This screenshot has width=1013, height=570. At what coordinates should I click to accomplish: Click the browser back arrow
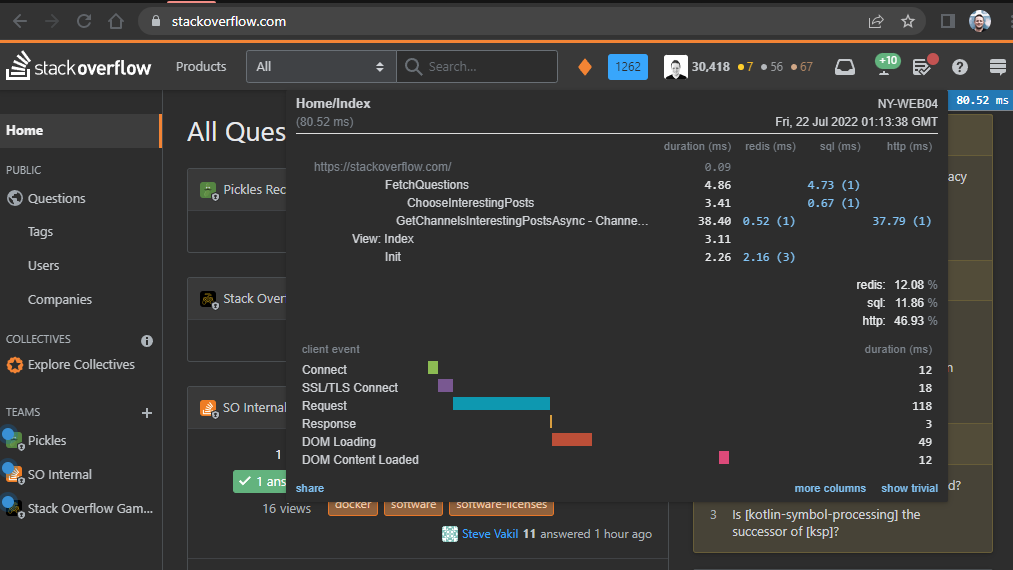20,21
